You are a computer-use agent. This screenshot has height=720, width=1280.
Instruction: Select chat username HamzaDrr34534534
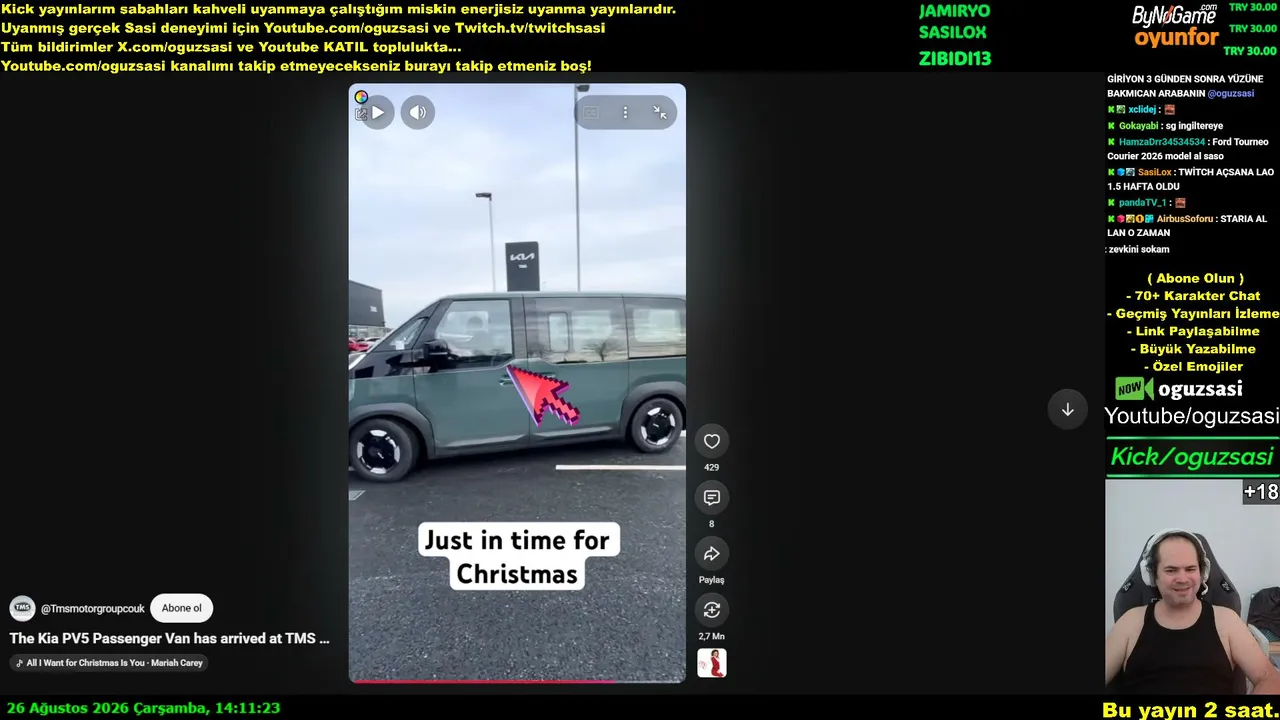coord(1162,142)
